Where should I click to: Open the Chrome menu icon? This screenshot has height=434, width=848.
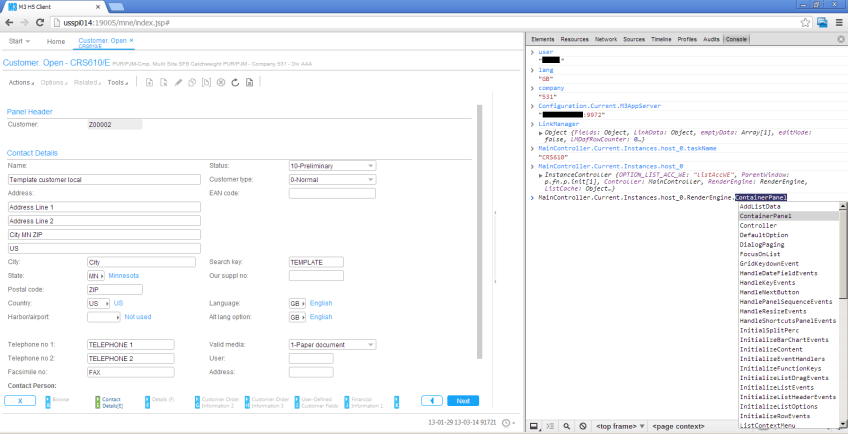tap(839, 23)
